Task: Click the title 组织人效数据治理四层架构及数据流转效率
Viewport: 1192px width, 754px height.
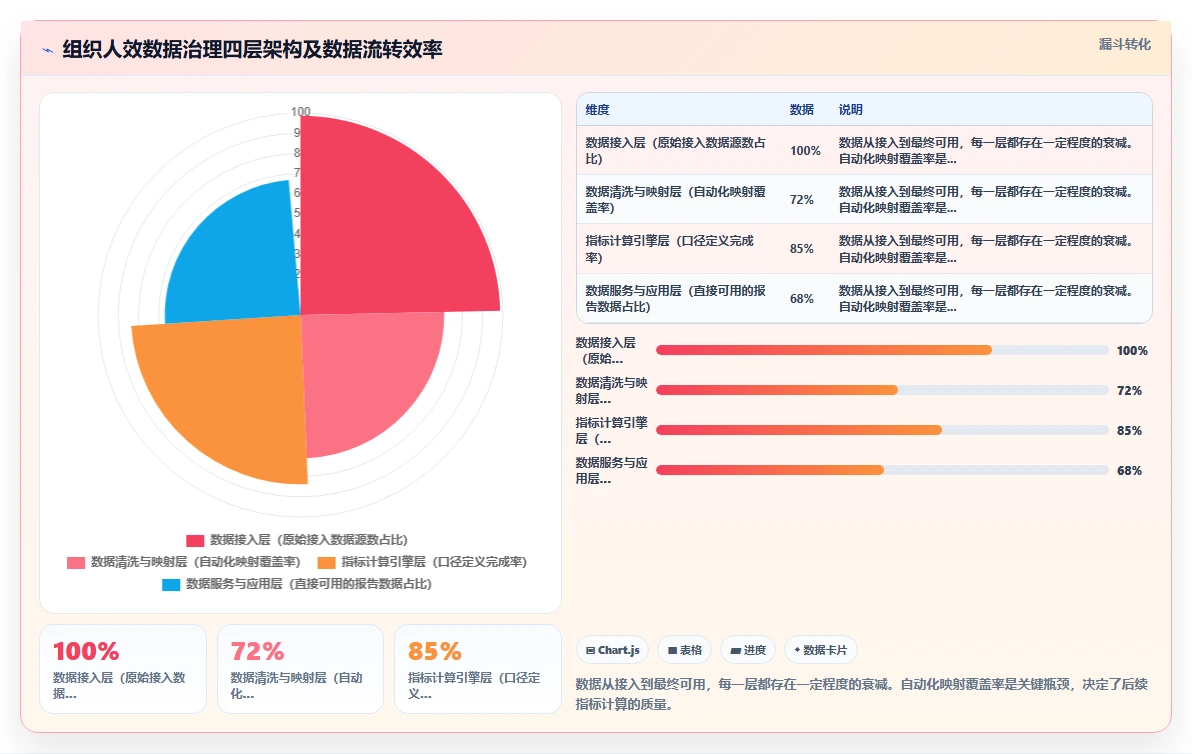Action: click(x=252, y=49)
